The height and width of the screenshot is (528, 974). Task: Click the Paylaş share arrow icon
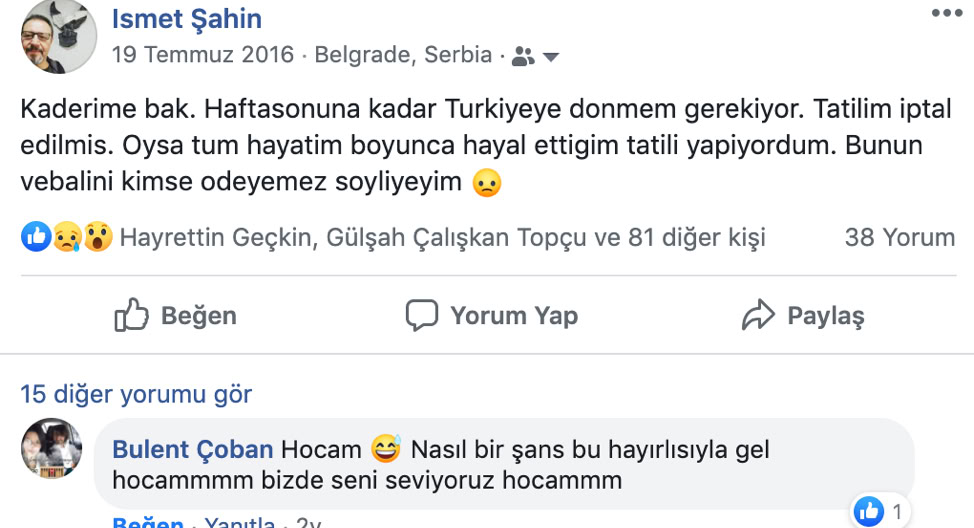tap(758, 314)
